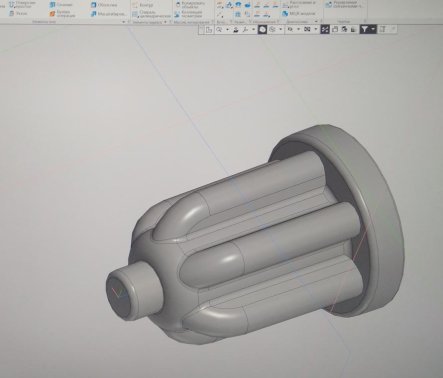
Task: Open the dropdown arrow next to the filter funnel
Action: coord(373,29)
